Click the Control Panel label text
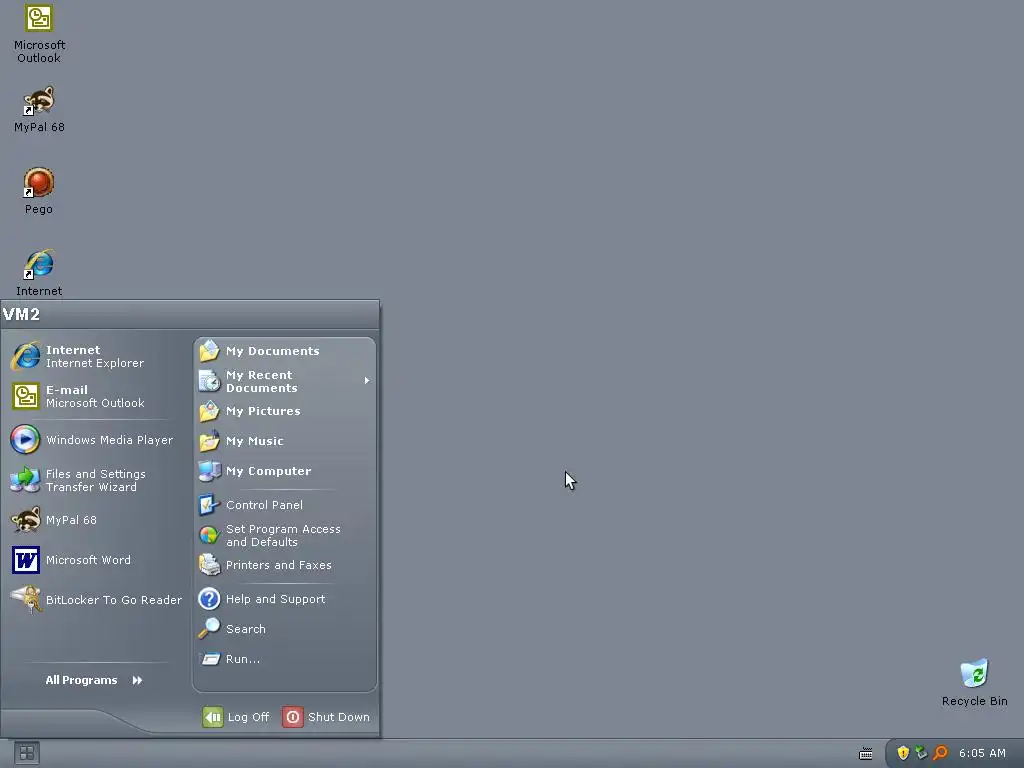This screenshot has height=768, width=1024. click(x=264, y=505)
